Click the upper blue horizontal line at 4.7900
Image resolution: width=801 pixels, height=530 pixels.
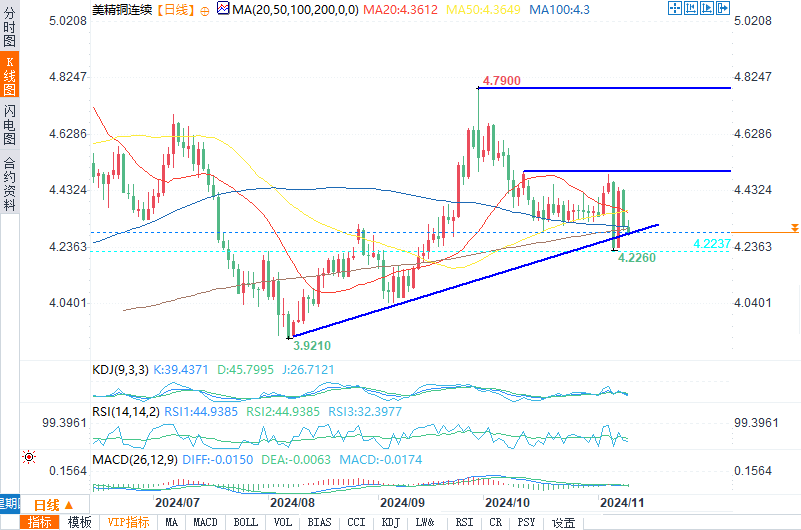point(605,88)
